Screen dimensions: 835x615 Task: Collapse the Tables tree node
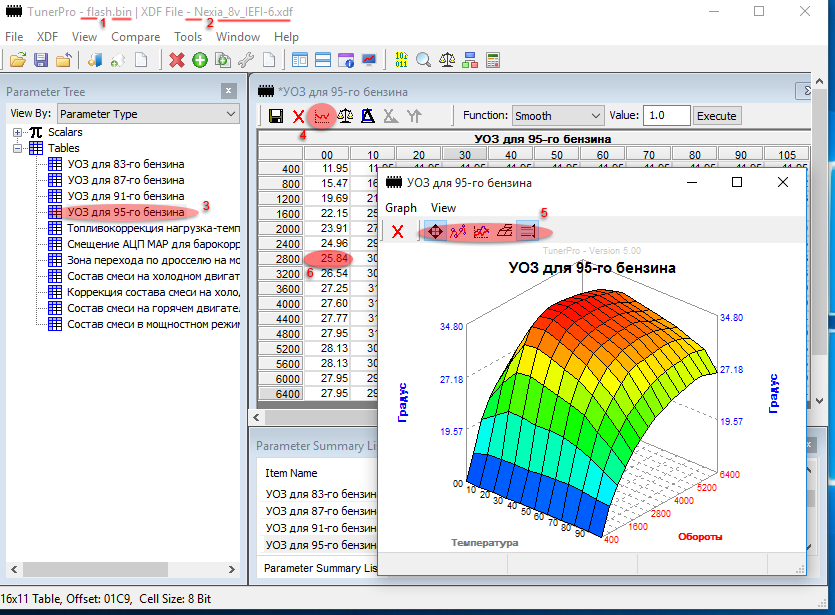click(18, 148)
